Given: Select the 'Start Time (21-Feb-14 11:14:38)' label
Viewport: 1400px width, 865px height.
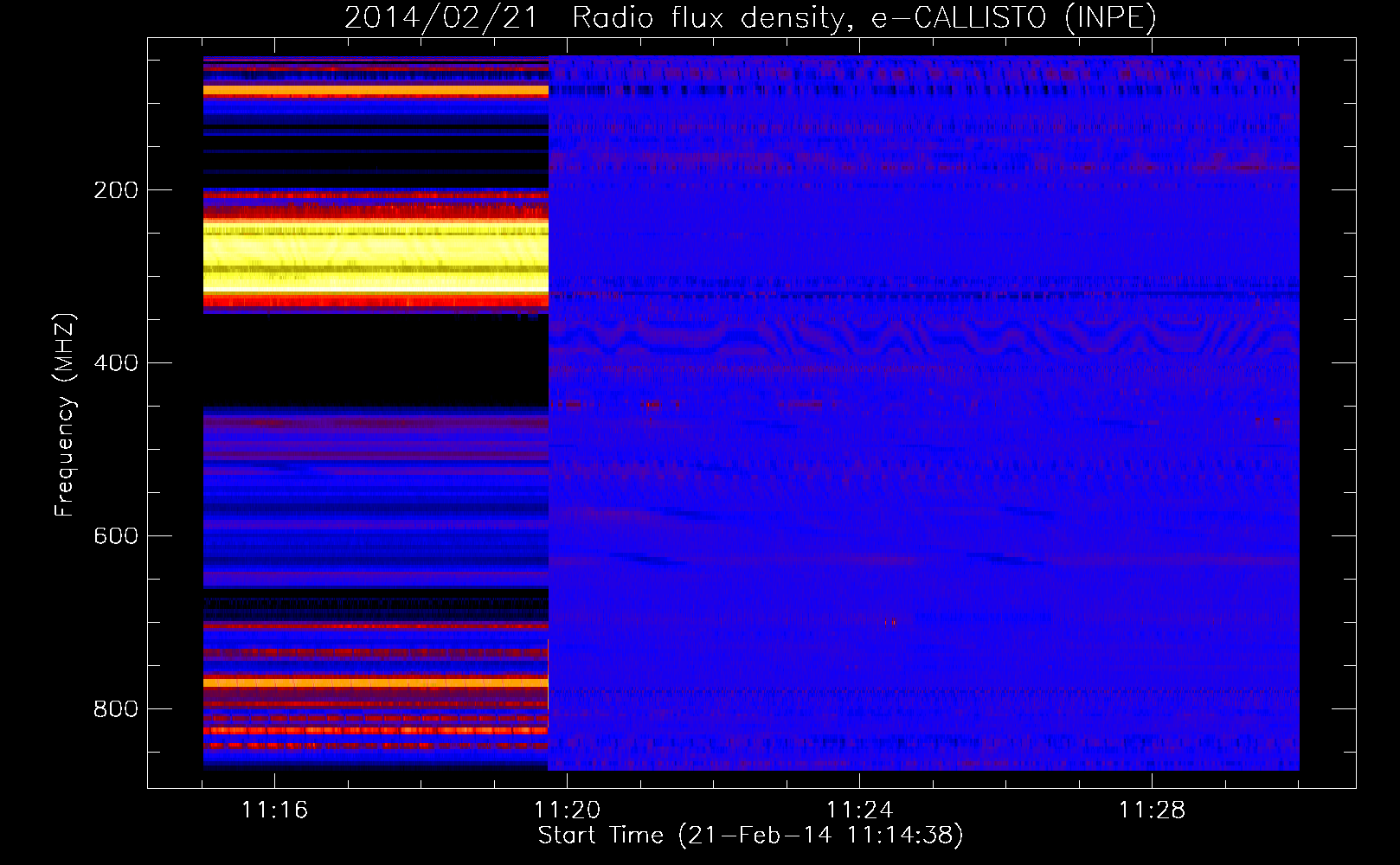Looking at the screenshot, I should coord(750,836).
